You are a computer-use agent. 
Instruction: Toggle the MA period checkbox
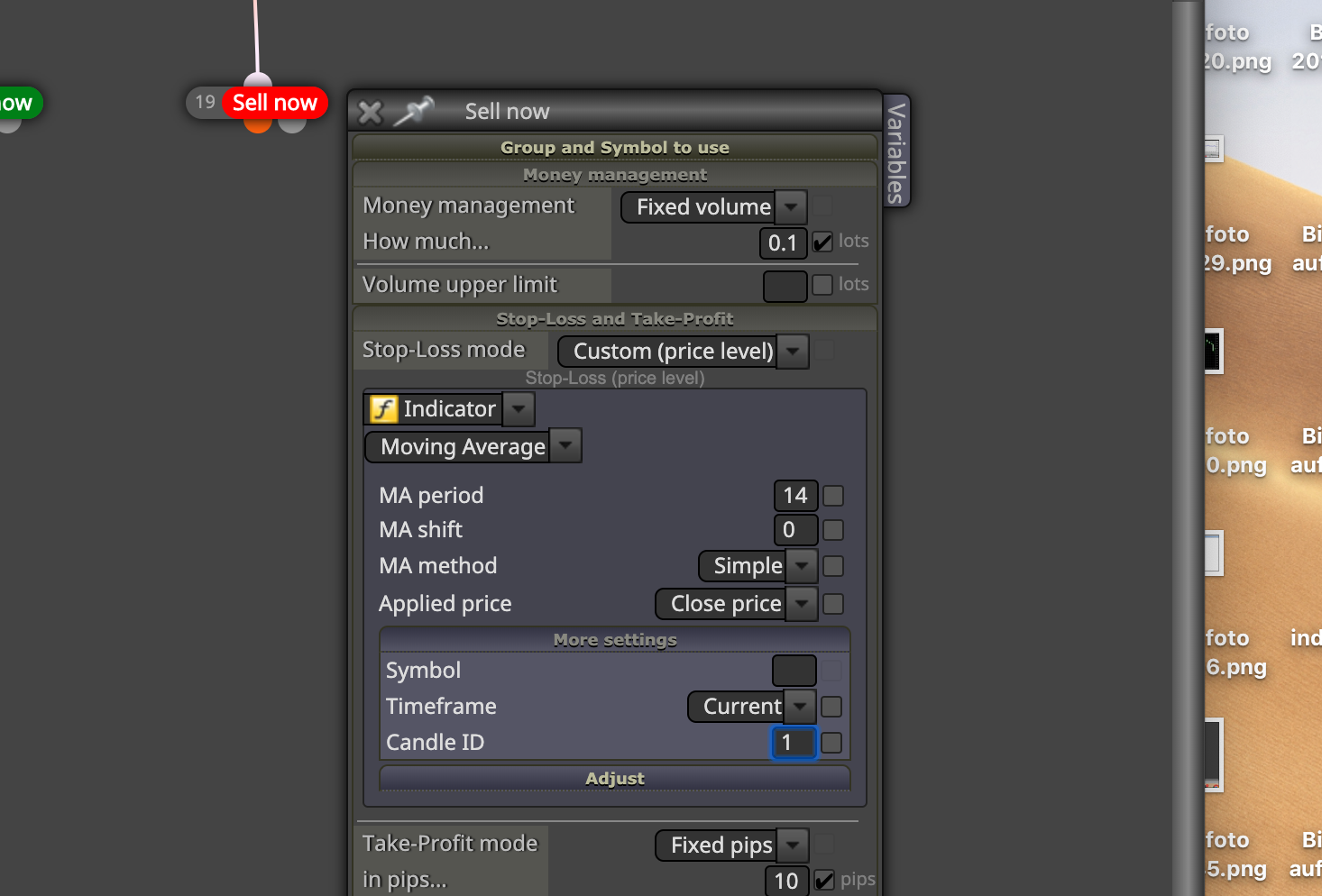click(x=833, y=496)
